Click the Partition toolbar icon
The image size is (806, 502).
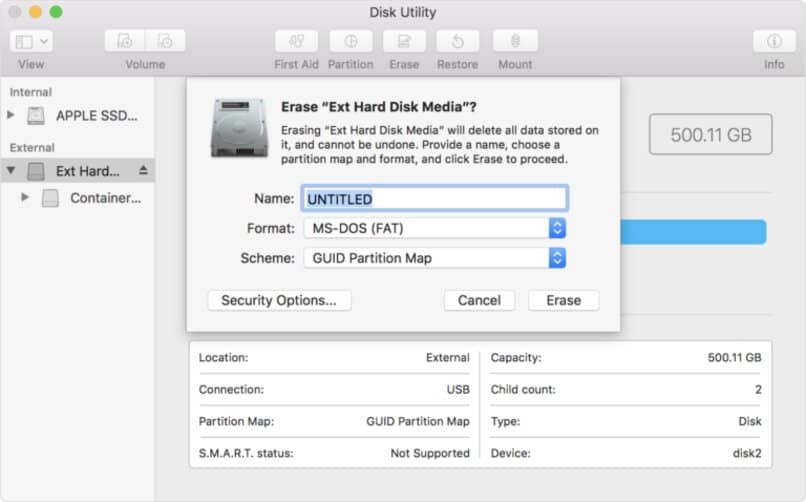click(x=351, y=41)
